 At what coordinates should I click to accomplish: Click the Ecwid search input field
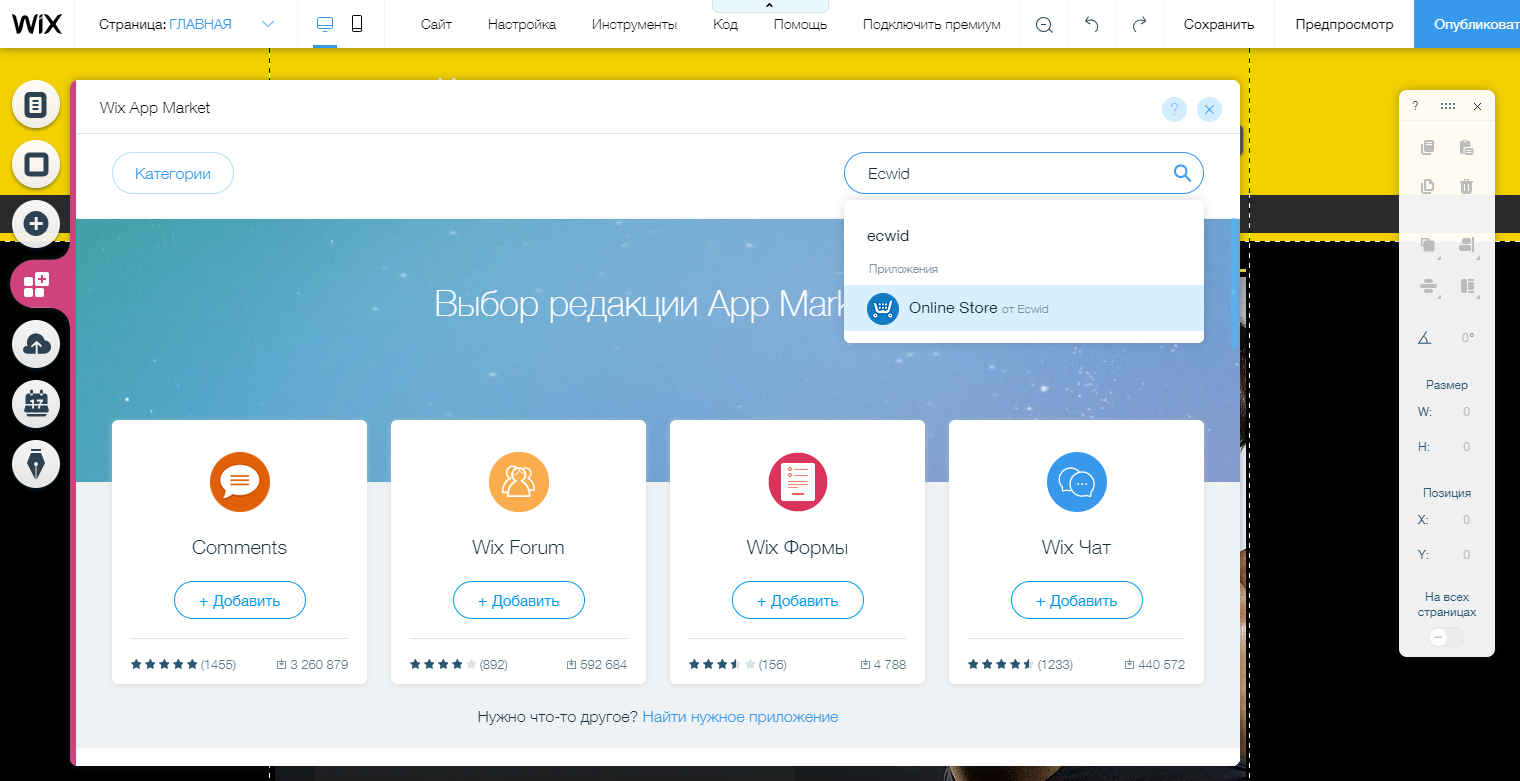click(x=1024, y=173)
